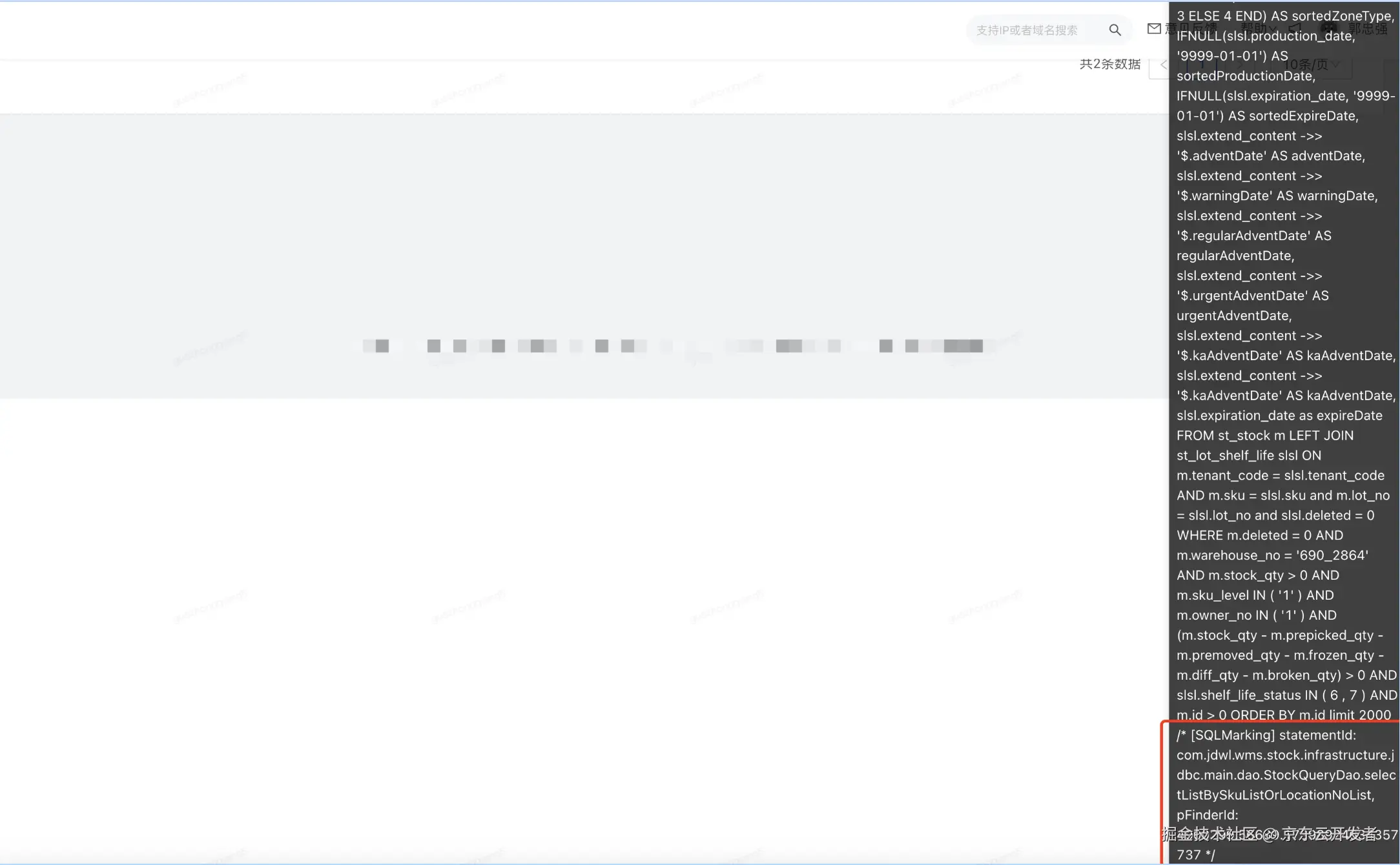This screenshot has width=1400, height=865.
Task: Click the 共2条数据 total count label
Action: [x=1110, y=64]
